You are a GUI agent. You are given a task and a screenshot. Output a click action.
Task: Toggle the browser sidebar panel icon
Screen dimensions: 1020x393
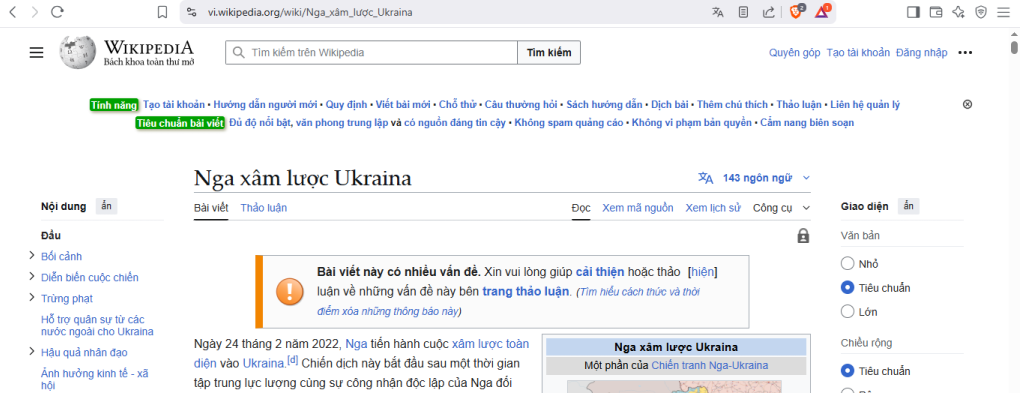click(x=913, y=12)
